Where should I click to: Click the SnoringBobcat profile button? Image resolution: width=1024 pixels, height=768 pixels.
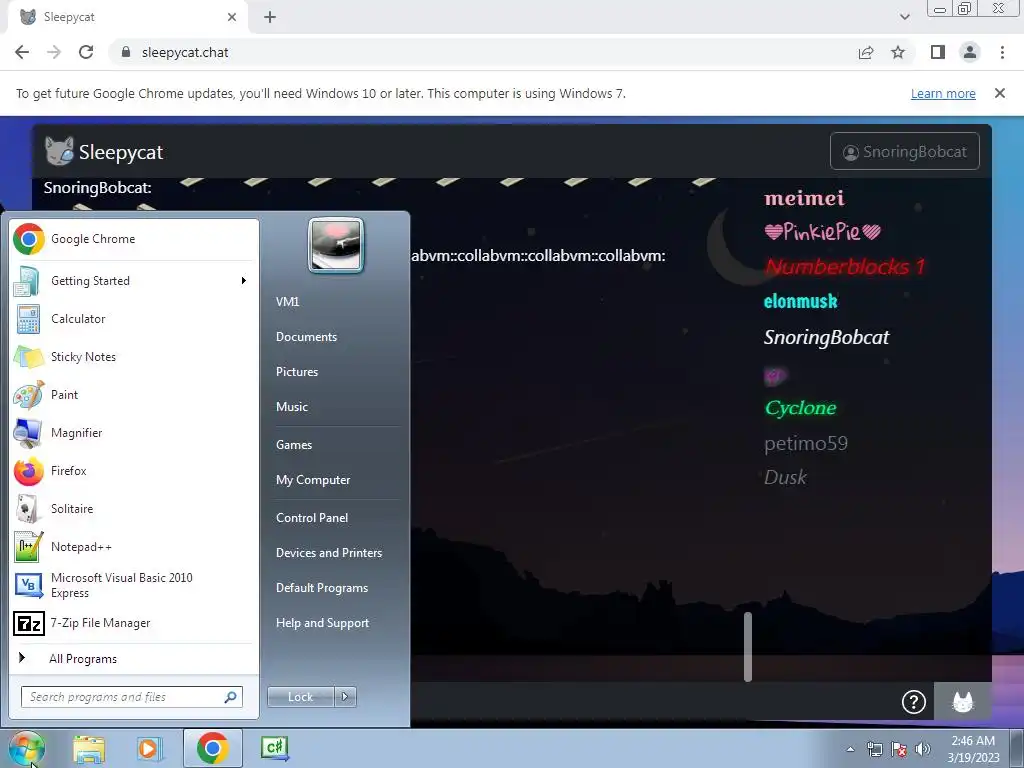[904, 152]
